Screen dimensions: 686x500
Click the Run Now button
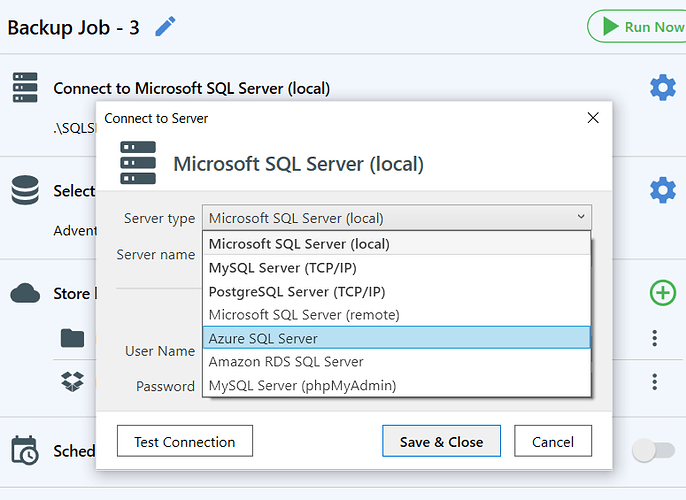[x=637, y=27]
